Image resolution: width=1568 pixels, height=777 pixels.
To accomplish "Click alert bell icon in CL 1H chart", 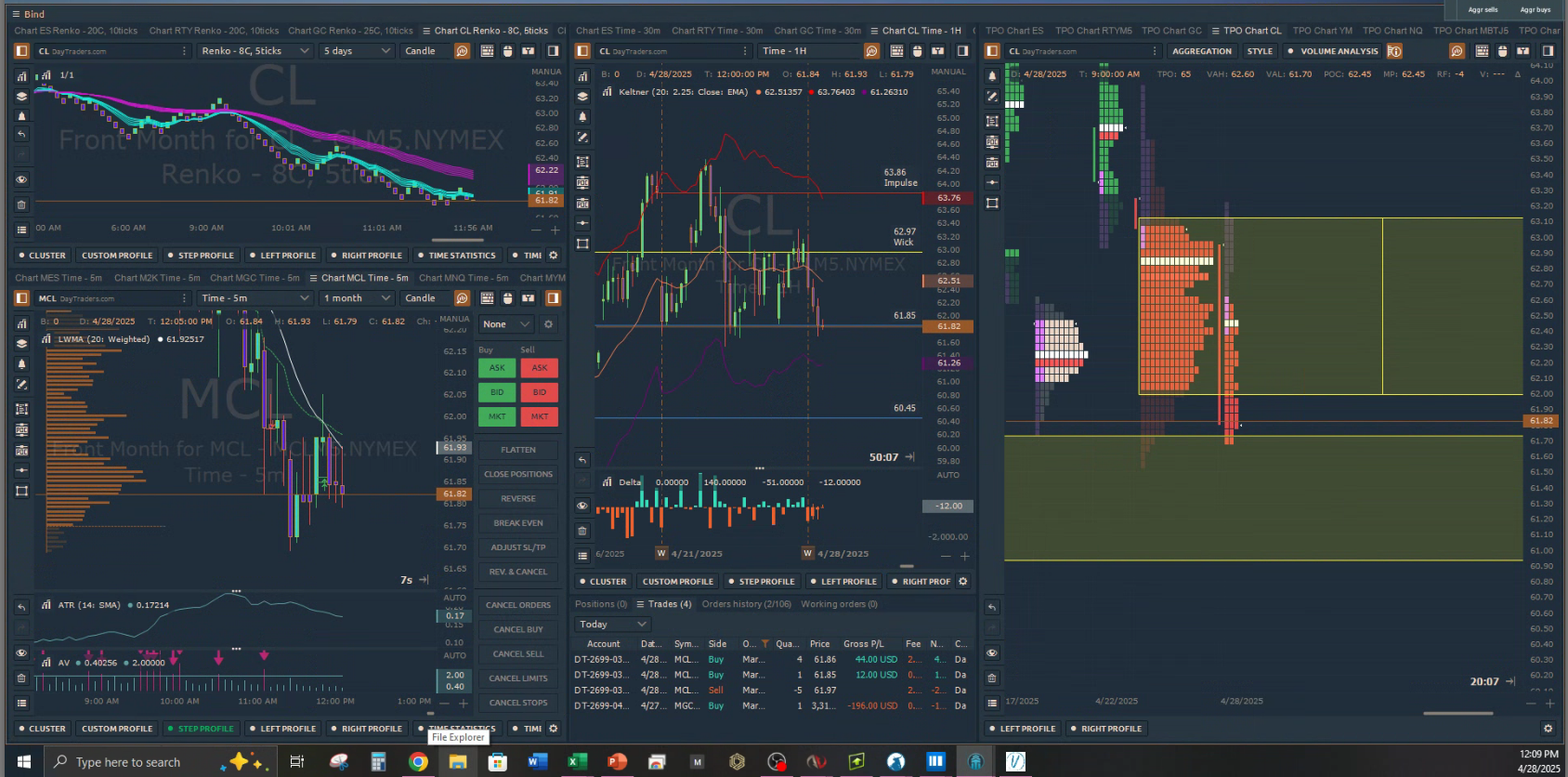I will click(x=582, y=116).
